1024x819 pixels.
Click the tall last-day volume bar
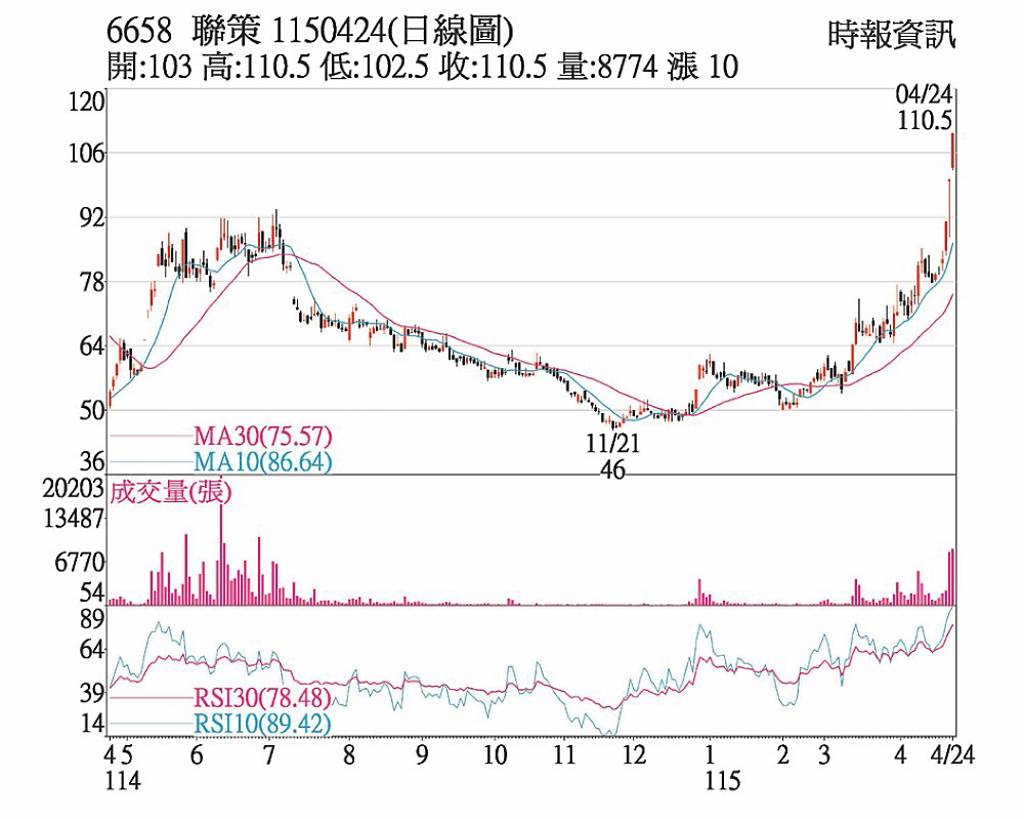(953, 577)
